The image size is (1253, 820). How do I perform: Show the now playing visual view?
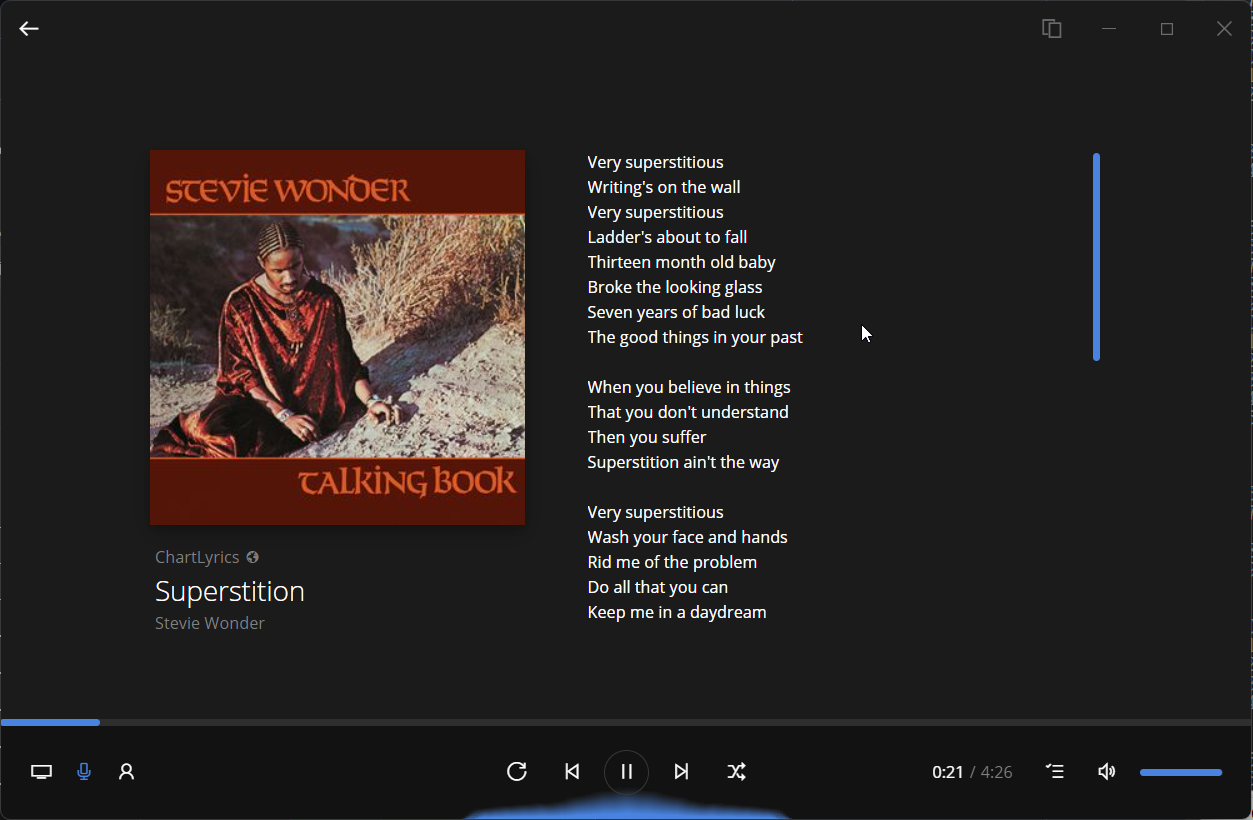tap(41, 772)
